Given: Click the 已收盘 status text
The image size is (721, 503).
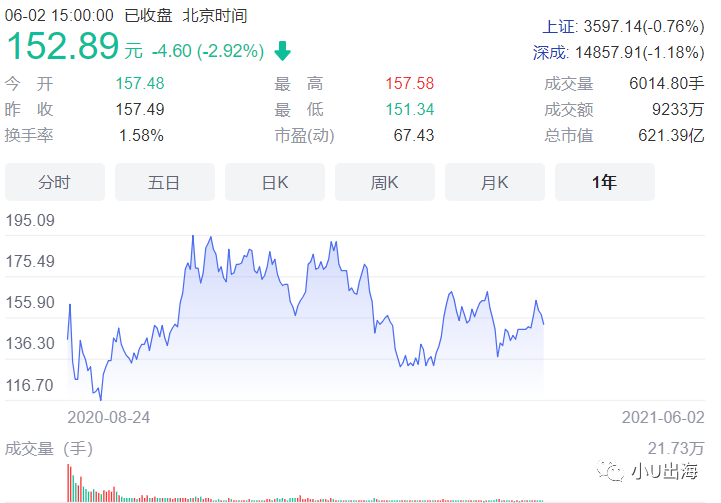Looking at the screenshot, I should (148, 16).
